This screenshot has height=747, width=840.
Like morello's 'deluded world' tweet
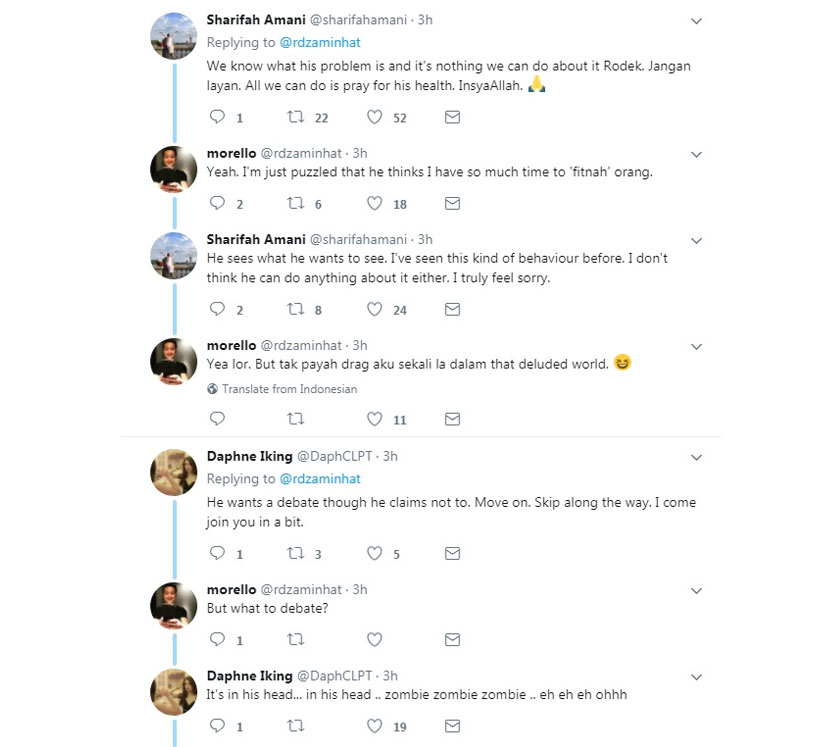pos(375,419)
